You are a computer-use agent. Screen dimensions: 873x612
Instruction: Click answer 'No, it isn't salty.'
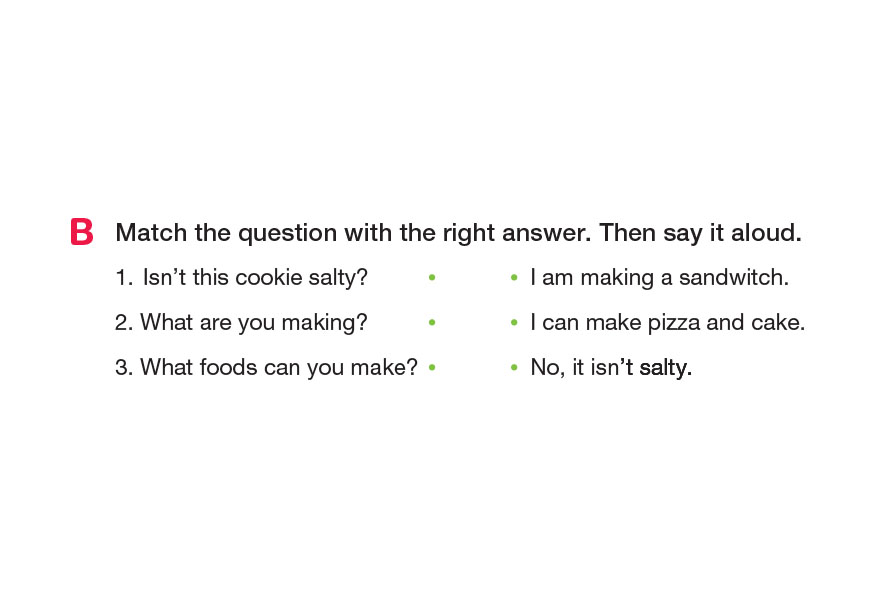coord(611,367)
